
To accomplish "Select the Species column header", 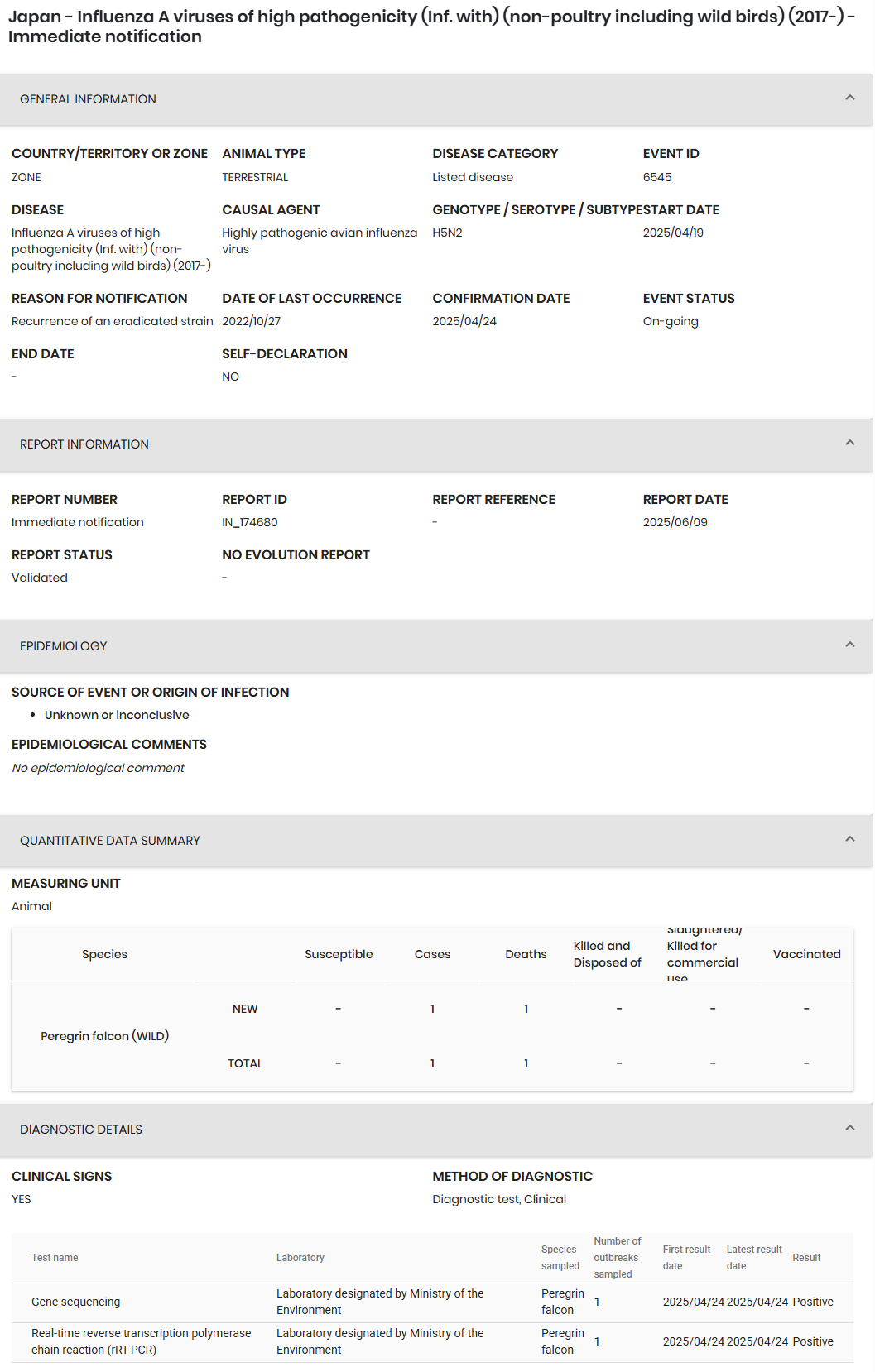I will click(104, 954).
